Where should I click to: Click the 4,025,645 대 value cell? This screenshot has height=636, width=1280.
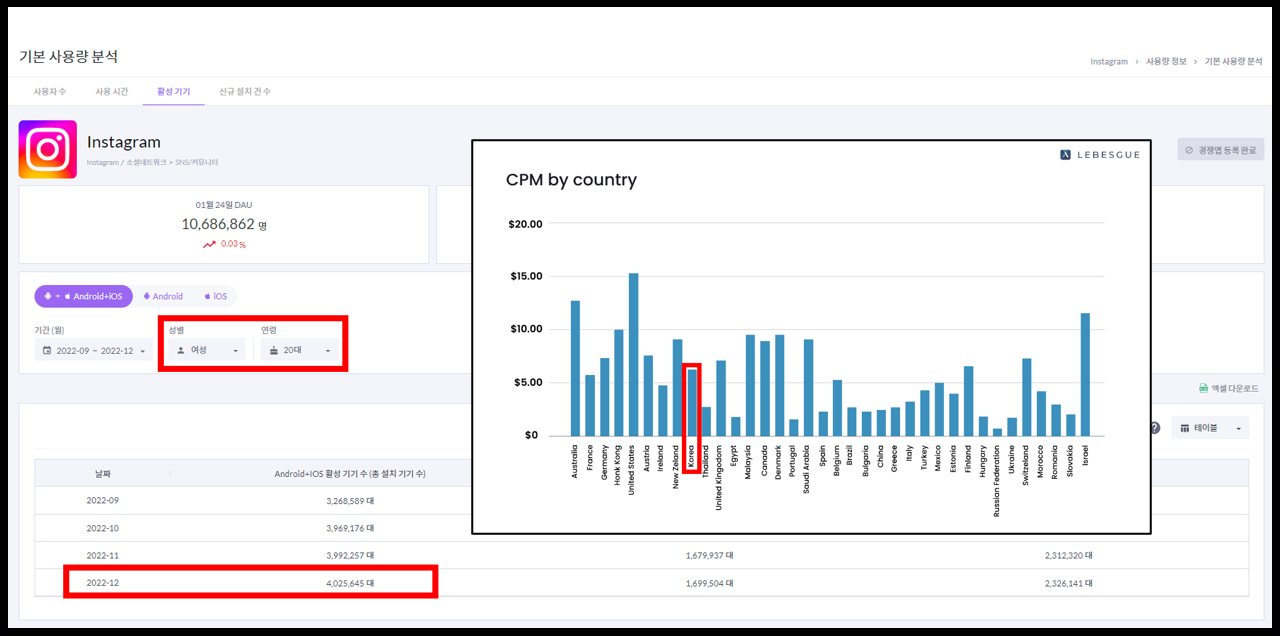click(x=350, y=582)
